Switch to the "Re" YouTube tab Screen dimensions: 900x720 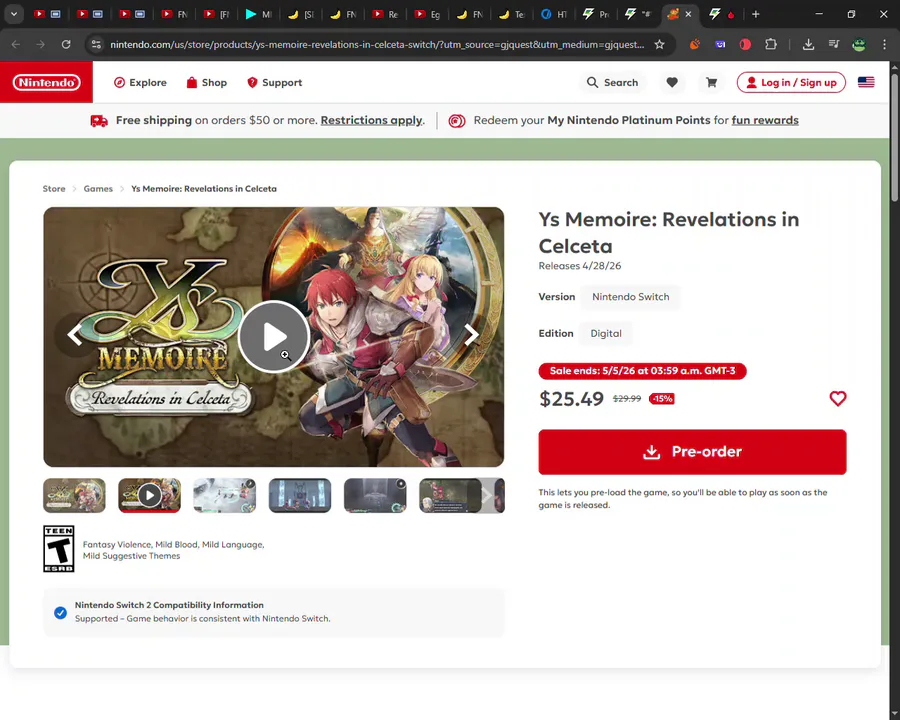385,14
